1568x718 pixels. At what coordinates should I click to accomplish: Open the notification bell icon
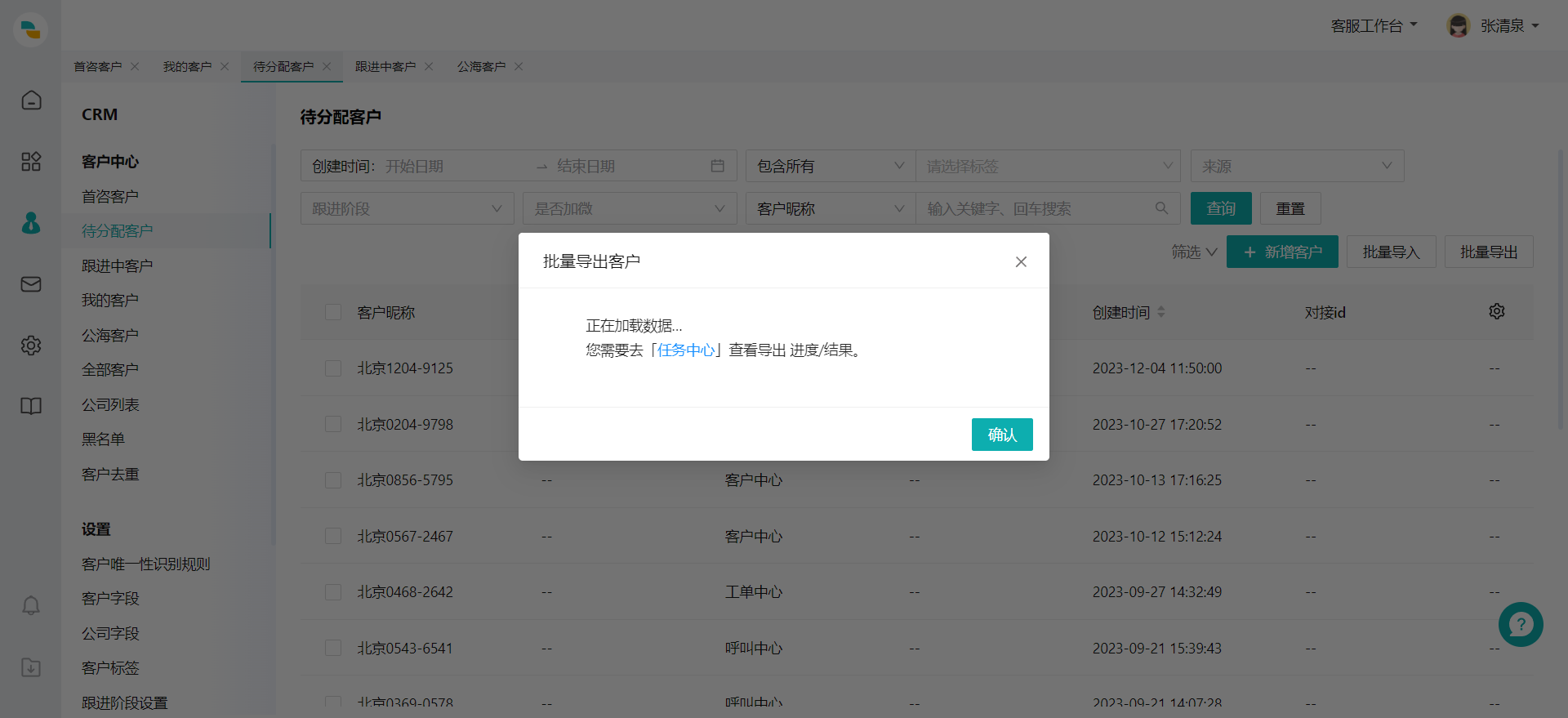[x=31, y=605]
